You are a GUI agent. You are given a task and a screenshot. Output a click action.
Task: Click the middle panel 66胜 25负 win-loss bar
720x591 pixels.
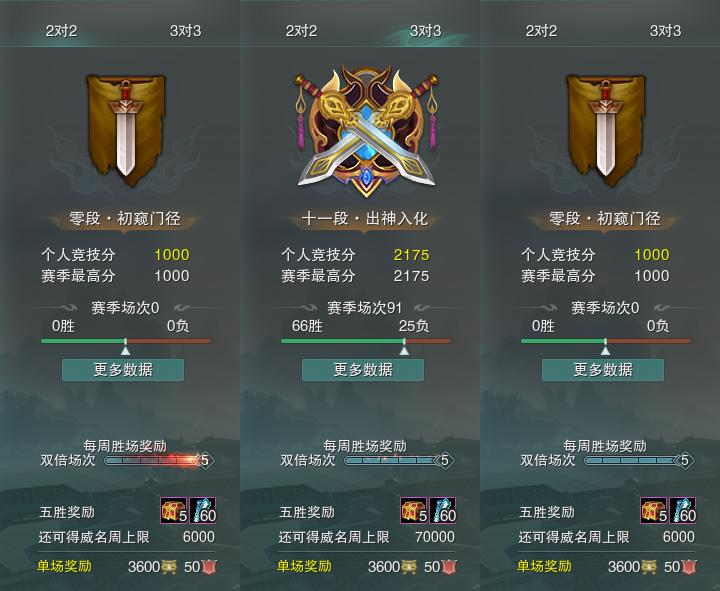point(366,341)
